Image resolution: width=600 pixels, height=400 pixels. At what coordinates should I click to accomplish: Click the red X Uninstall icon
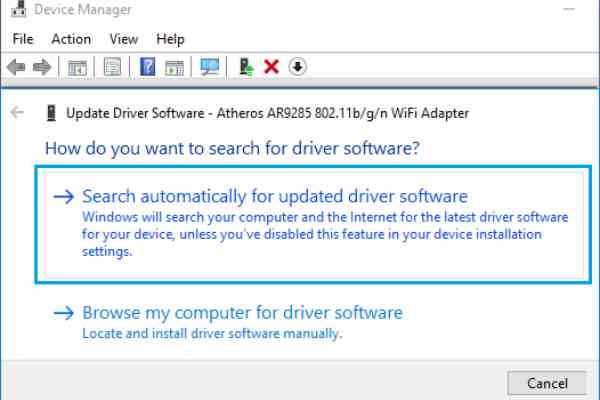tap(271, 67)
